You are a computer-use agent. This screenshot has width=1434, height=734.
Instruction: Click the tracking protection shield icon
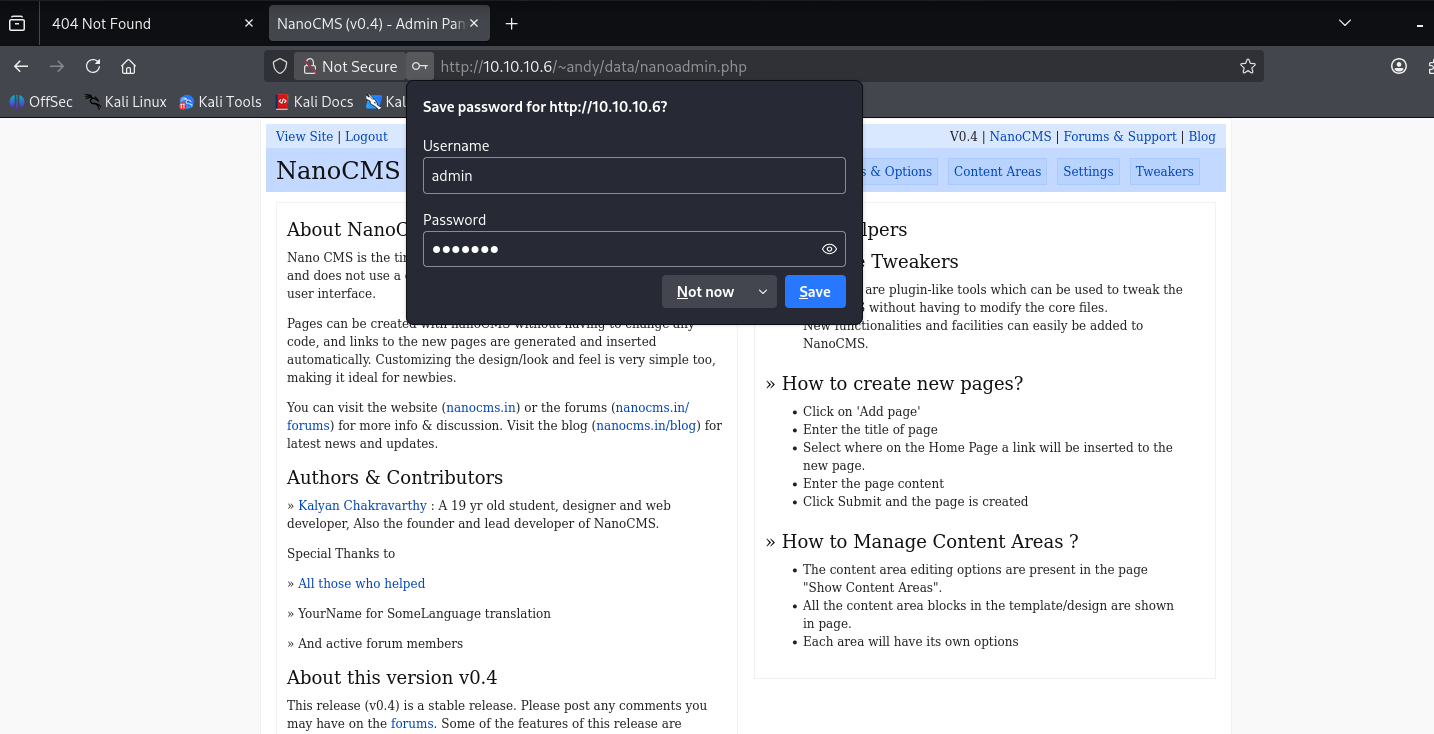280,66
